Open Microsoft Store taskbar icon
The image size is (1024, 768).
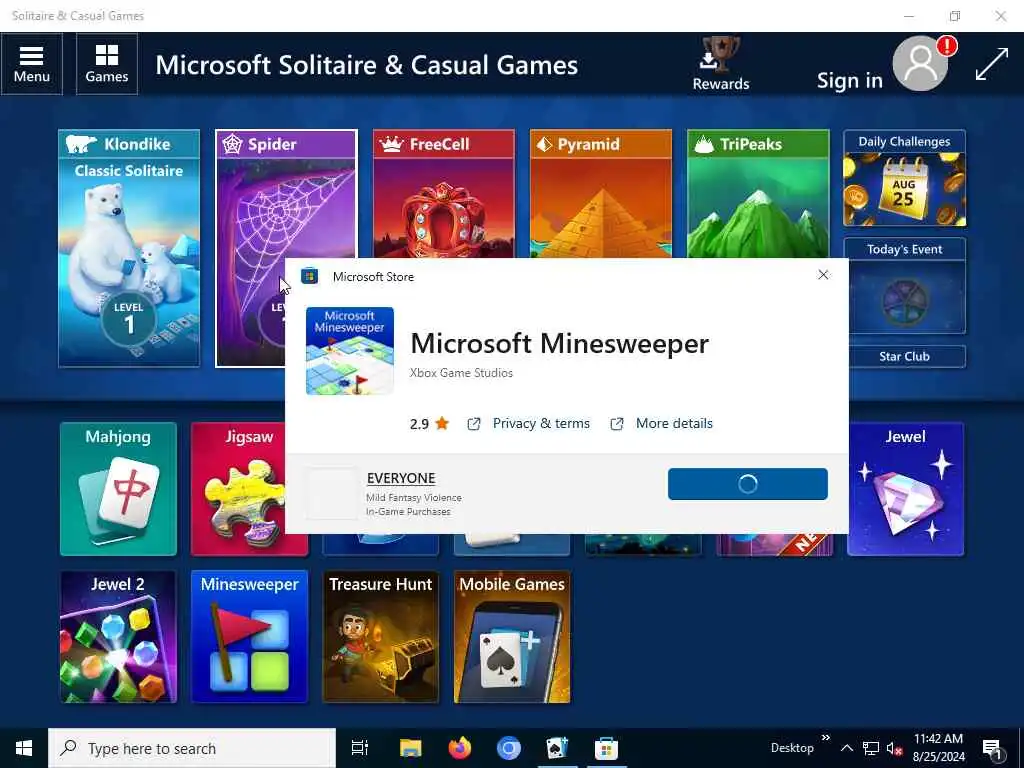[606, 748]
